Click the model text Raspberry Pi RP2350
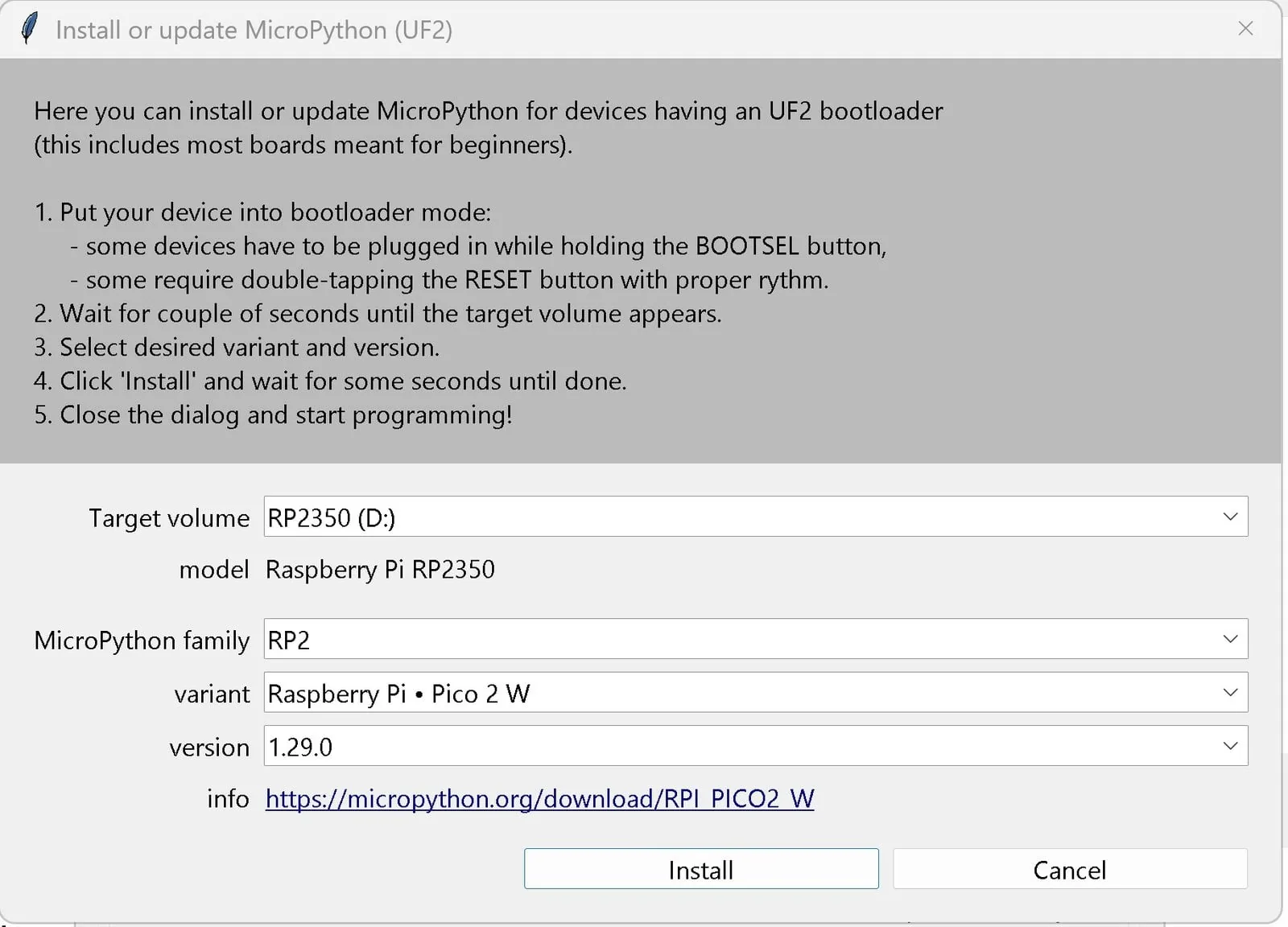This screenshot has height=927, width=1288. pos(380,570)
